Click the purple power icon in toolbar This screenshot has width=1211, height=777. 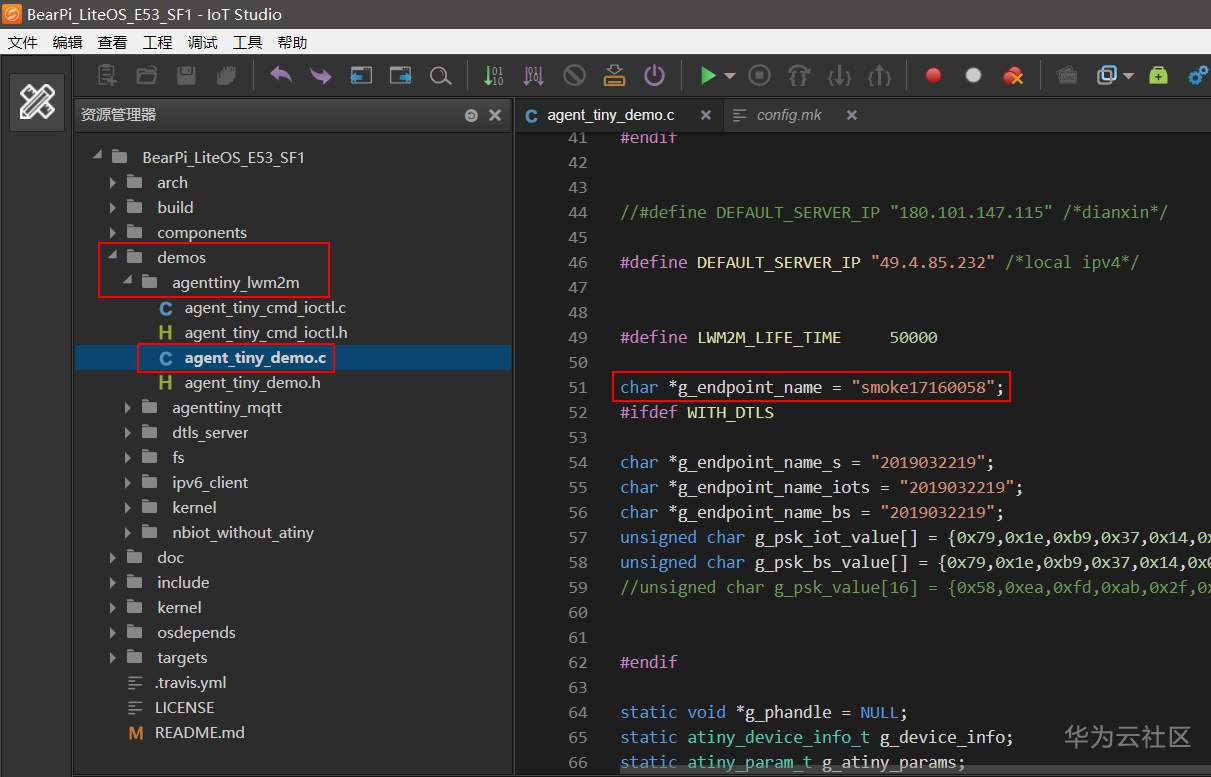[x=654, y=75]
